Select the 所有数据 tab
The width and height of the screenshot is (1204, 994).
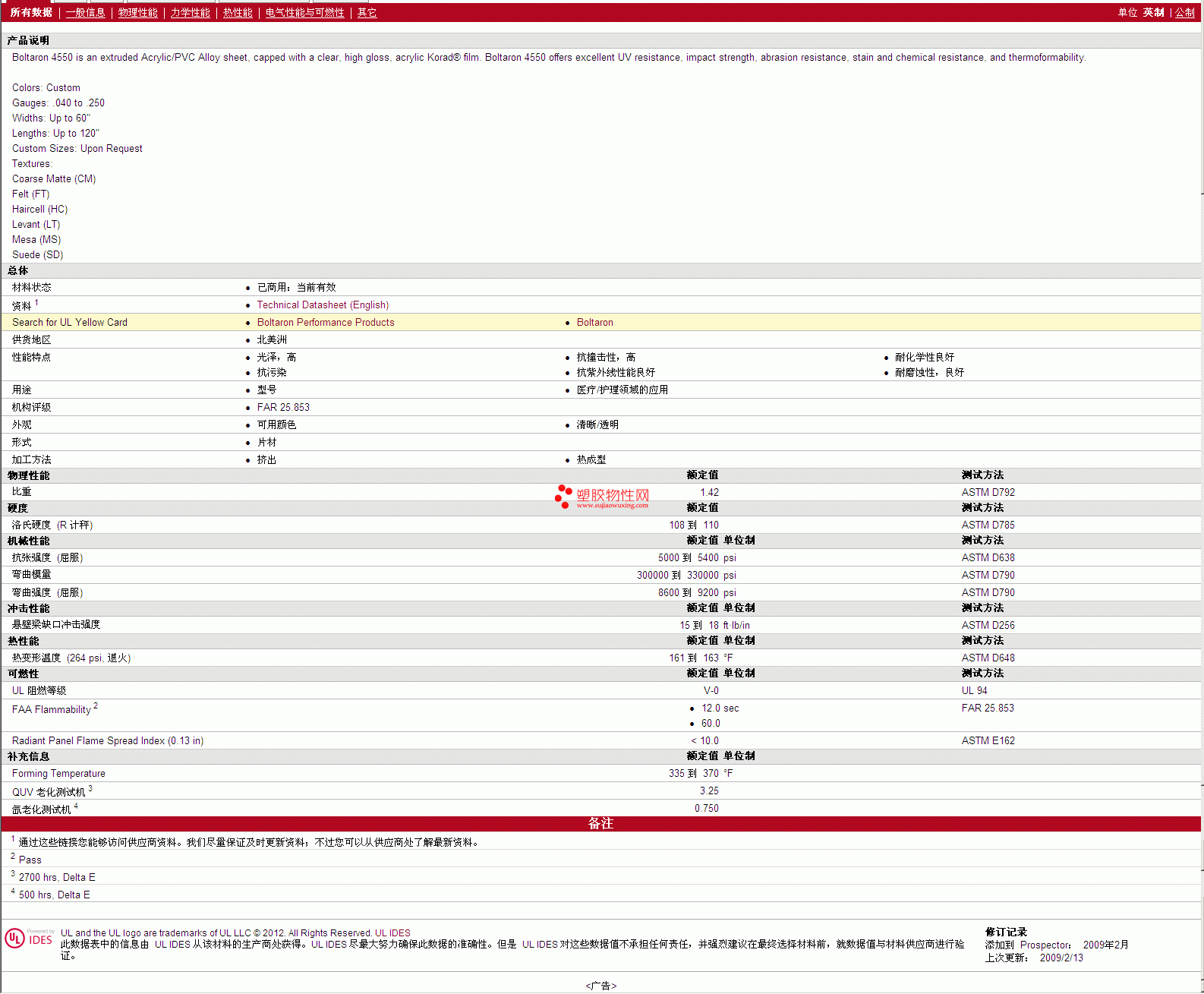tap(31, 13)
